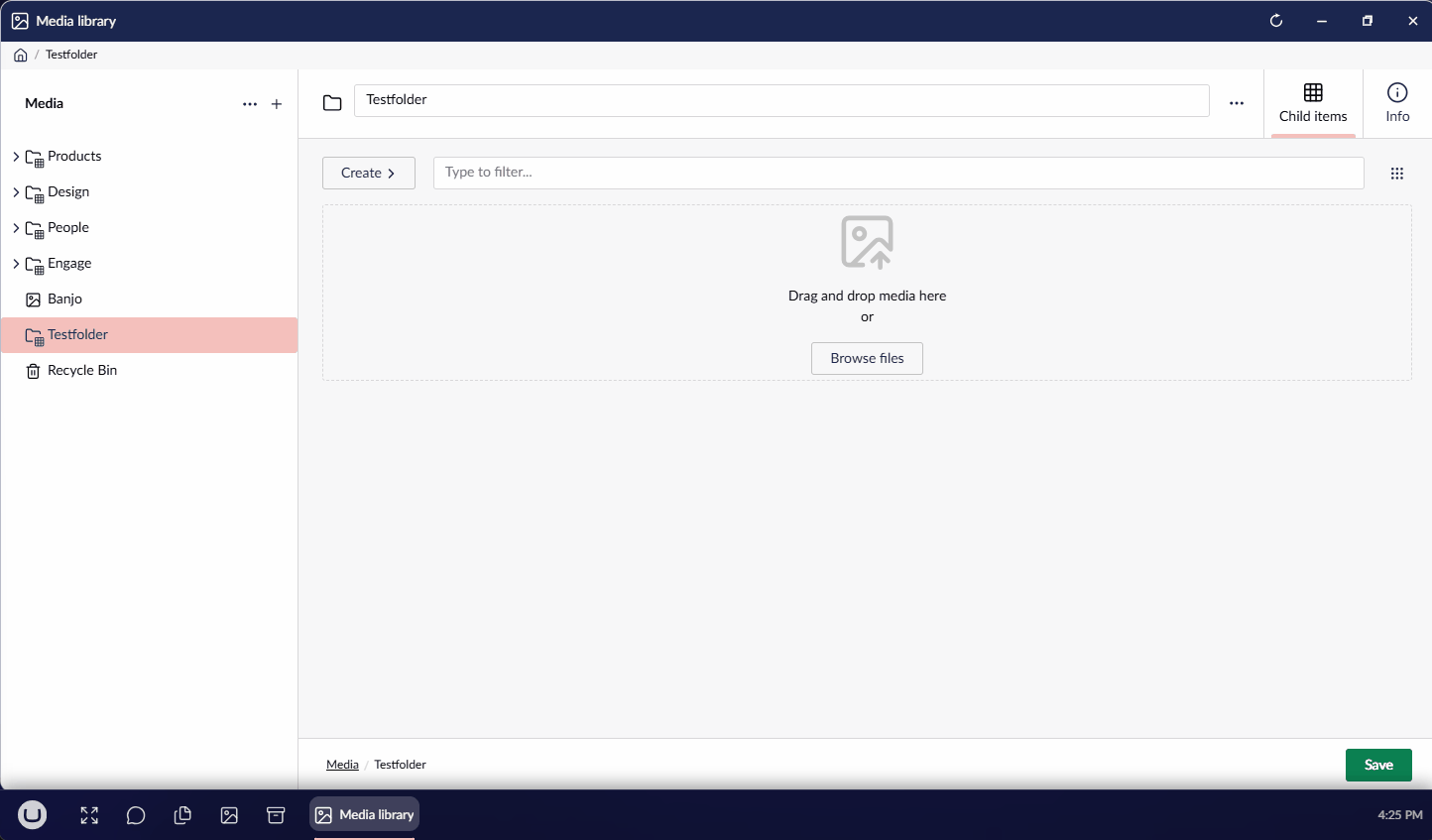
Task: Click the Media library window title icon
Action: 20,21
